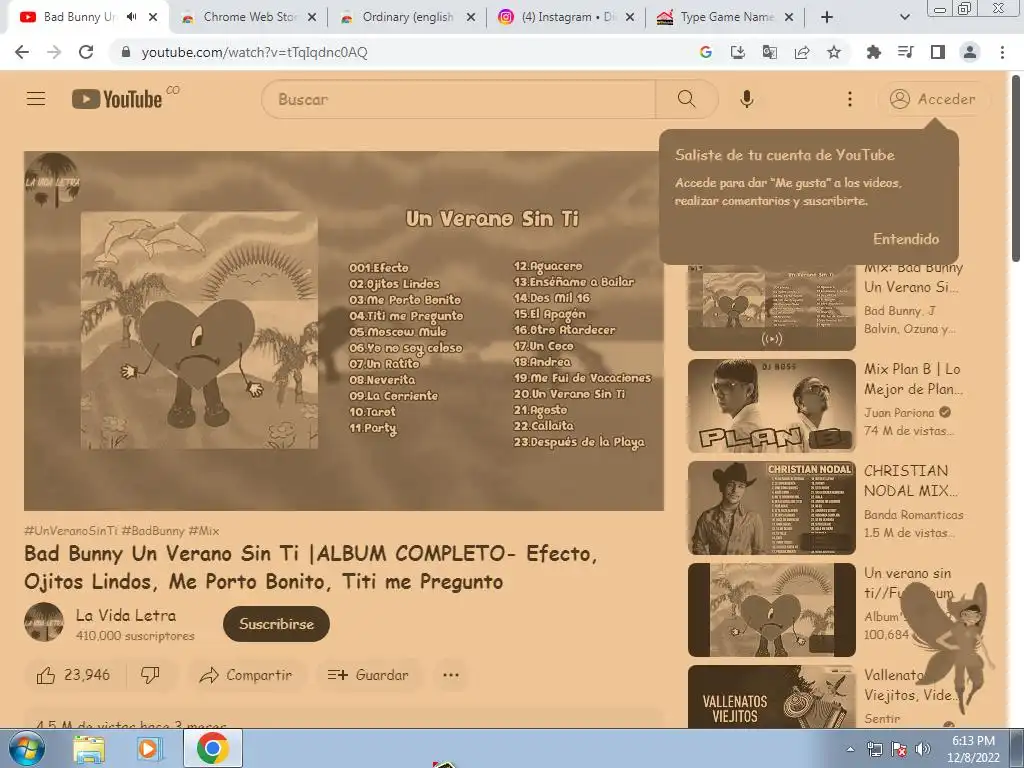Open the Mix Bad Bunny playlist thumbnail
The height and width of the screenshot is (768, 1024).
[771, 307]
